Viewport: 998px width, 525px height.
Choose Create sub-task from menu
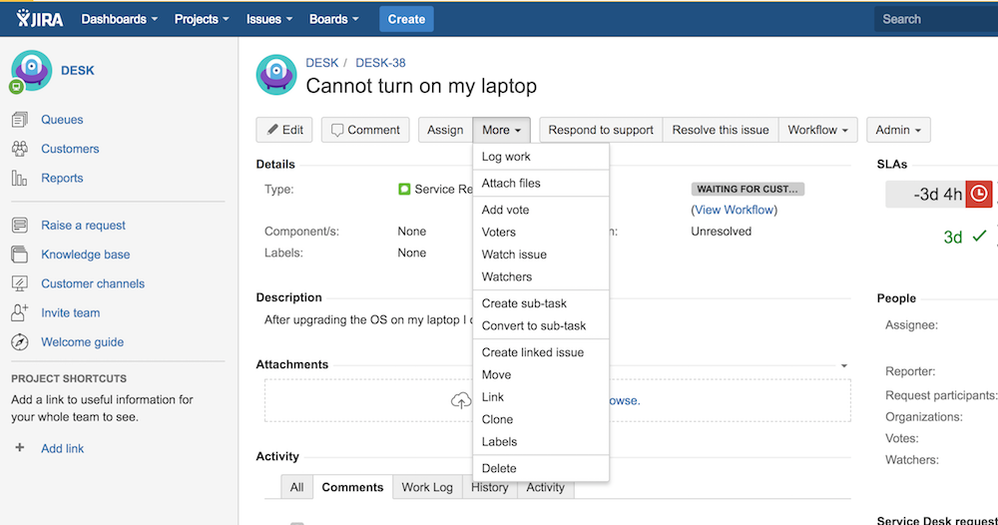(x=541, y=304)
